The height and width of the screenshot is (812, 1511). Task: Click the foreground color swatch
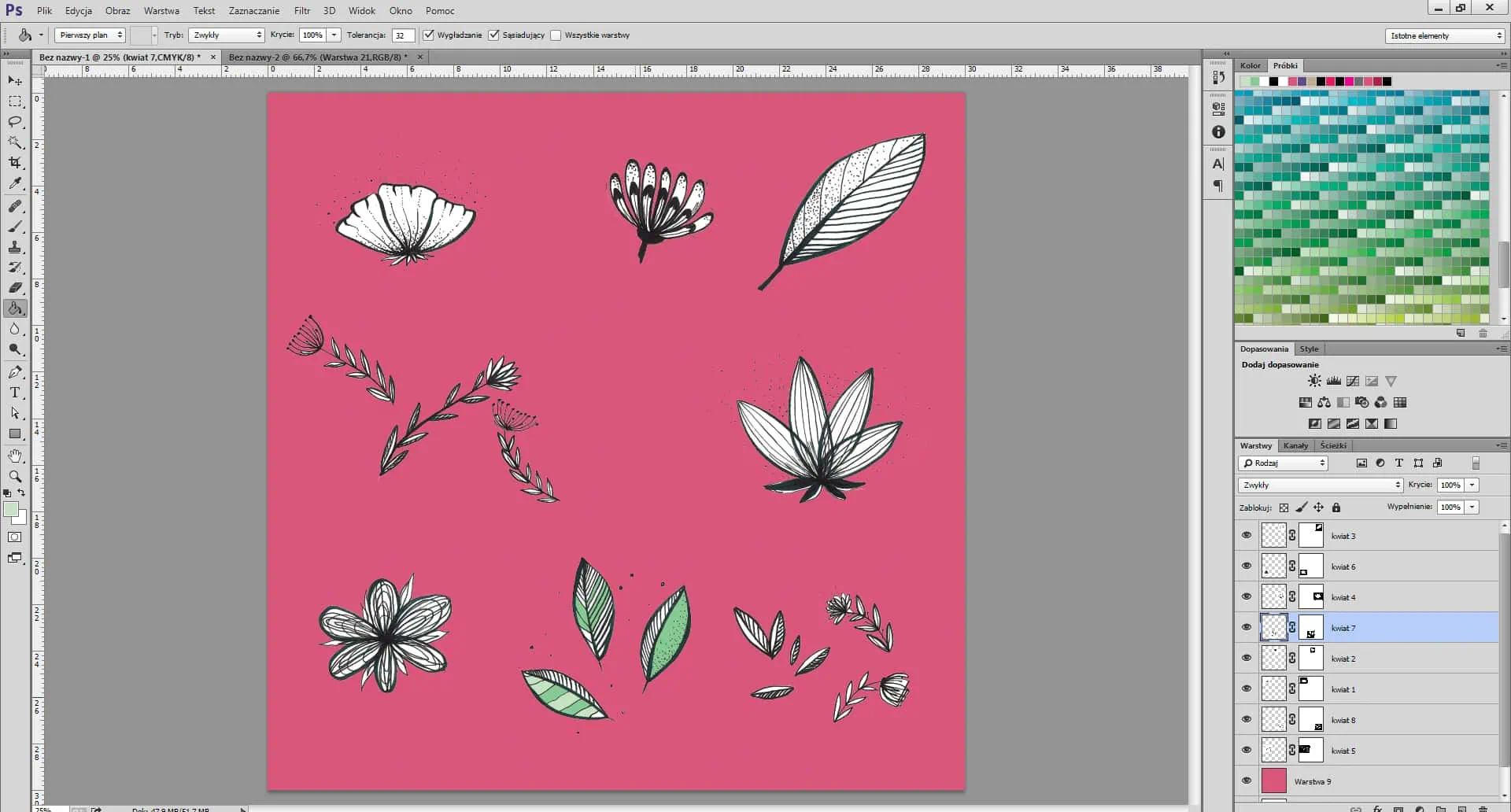coord(11,510)
